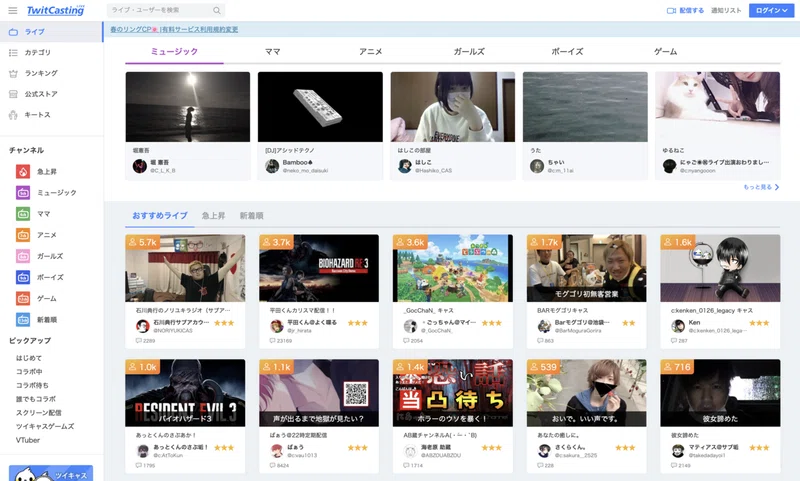This screenshot has height=481, width=800.
Task: Open the cat ゆるねこ stream thumbnail
Action: [717, 107]
